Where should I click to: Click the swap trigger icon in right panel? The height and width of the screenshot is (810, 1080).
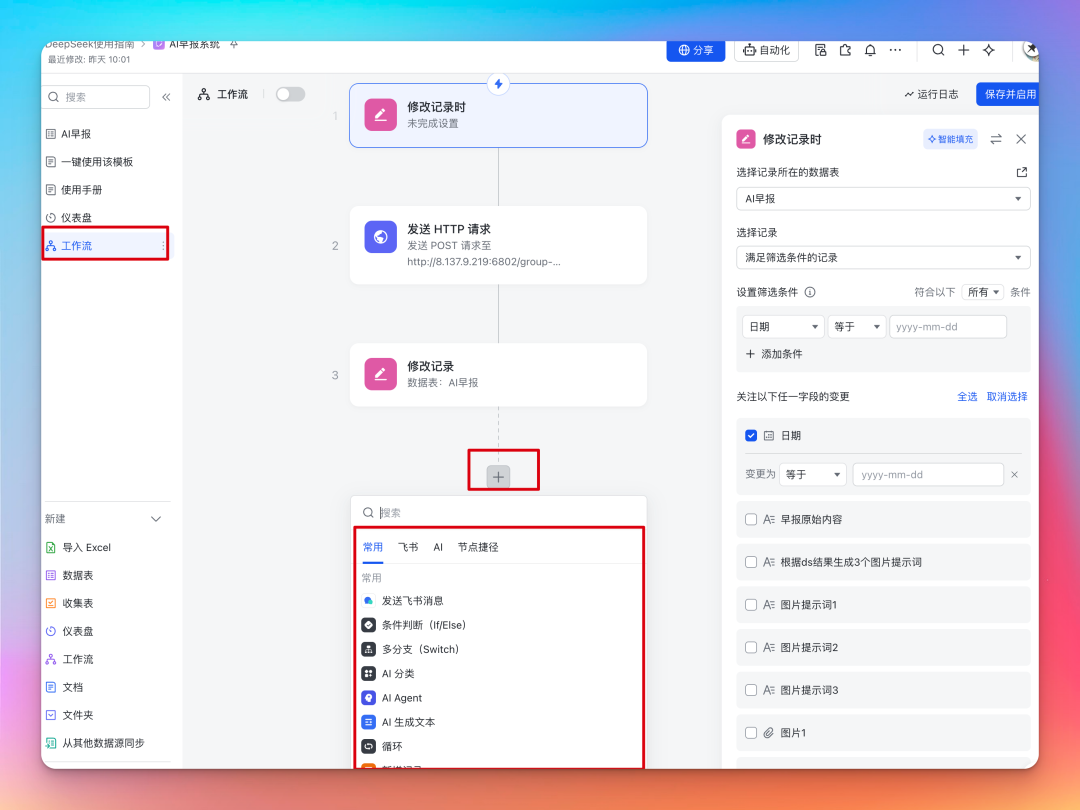[996, 139]
